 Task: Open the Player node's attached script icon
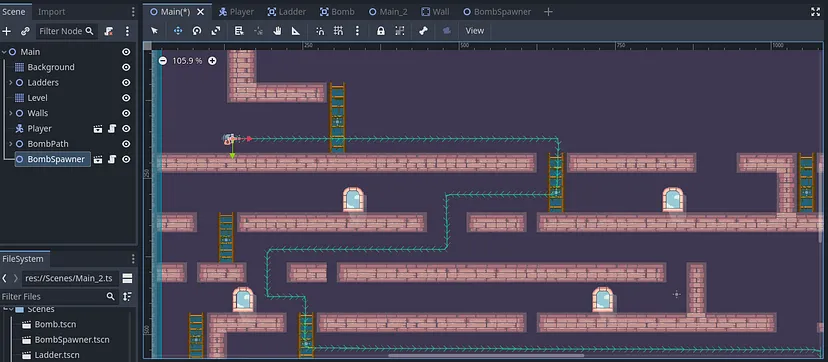pos(112,129)
